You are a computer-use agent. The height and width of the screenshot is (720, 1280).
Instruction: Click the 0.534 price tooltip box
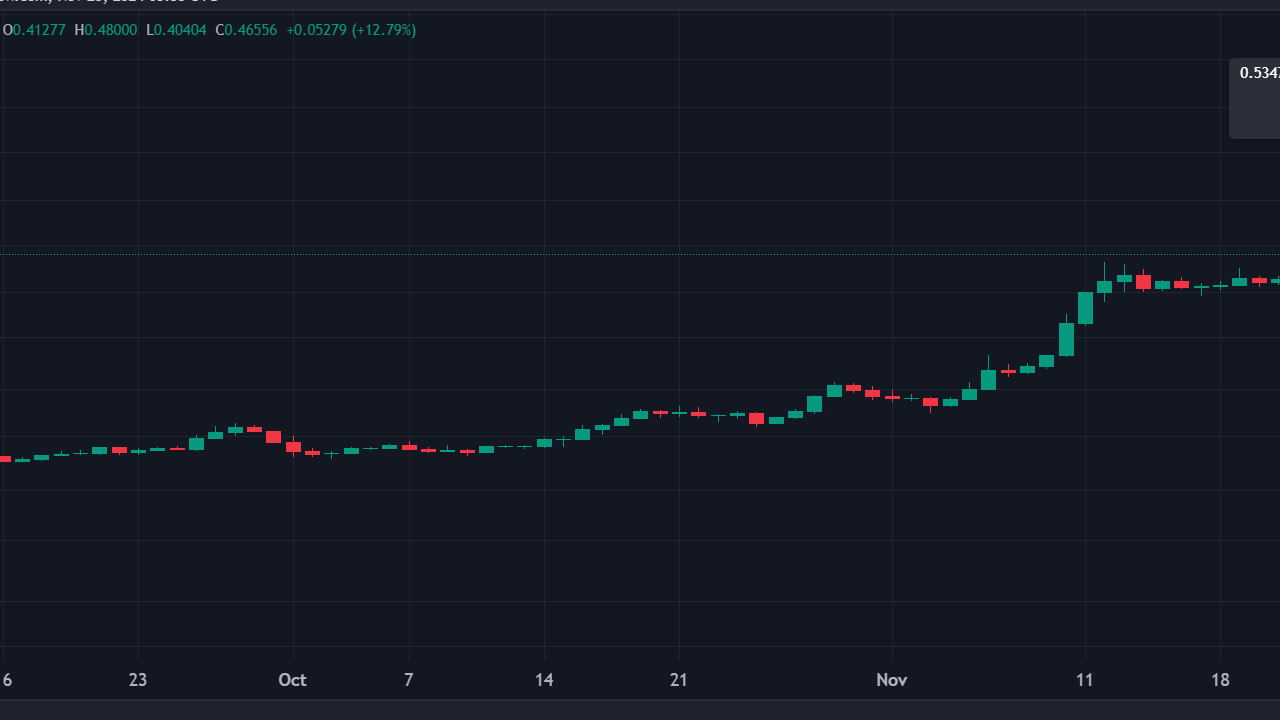coord(1255,98)
